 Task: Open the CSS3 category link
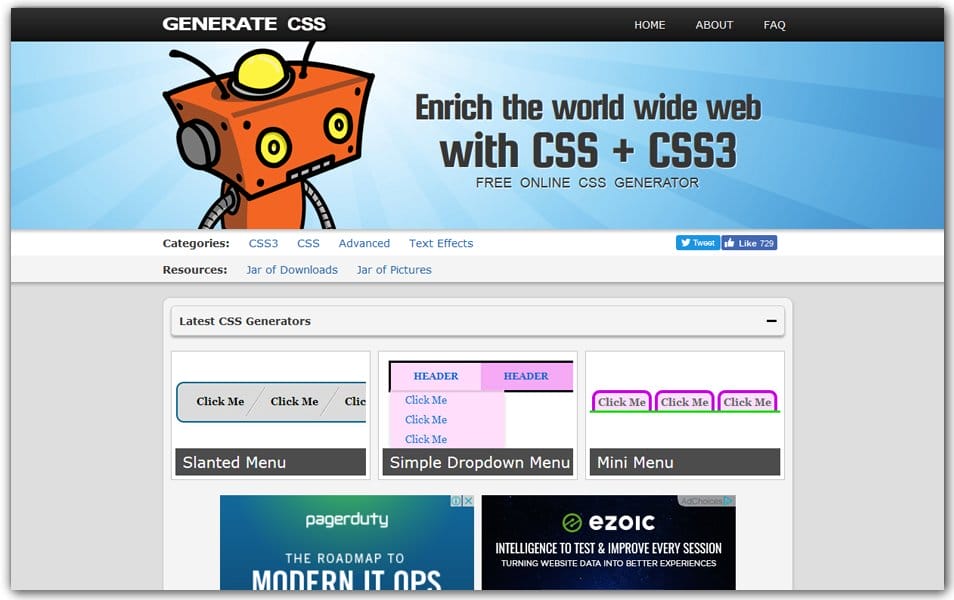click(263, 243)
